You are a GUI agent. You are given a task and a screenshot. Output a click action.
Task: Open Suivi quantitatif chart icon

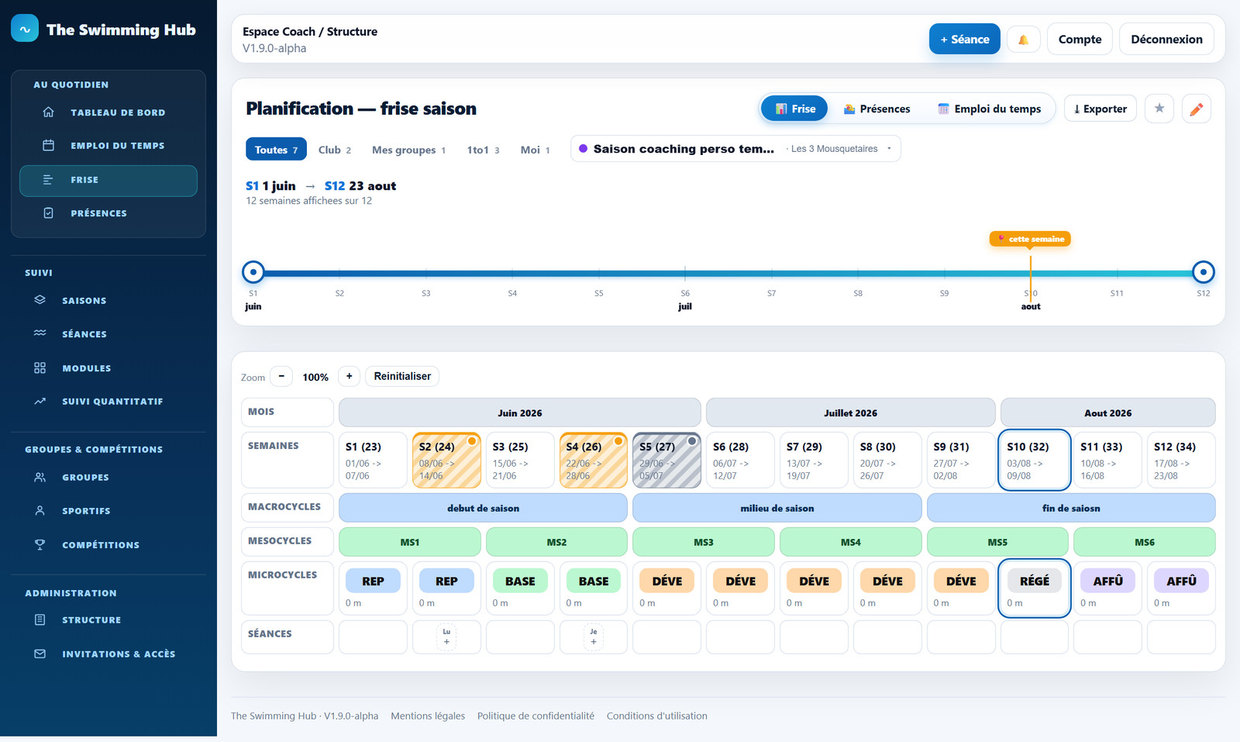pos(40,401)
